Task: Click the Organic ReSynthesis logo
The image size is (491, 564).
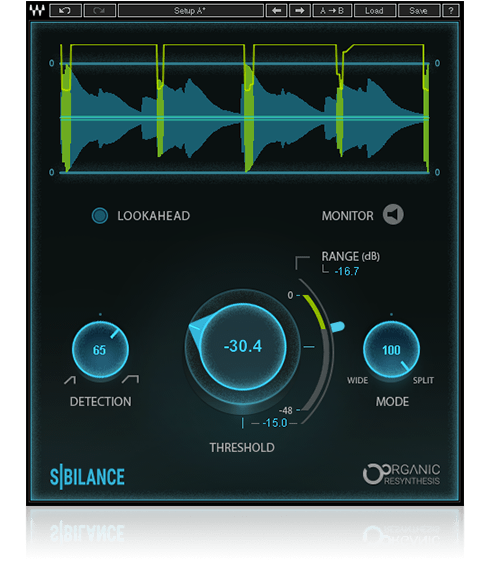Action: 401,474
